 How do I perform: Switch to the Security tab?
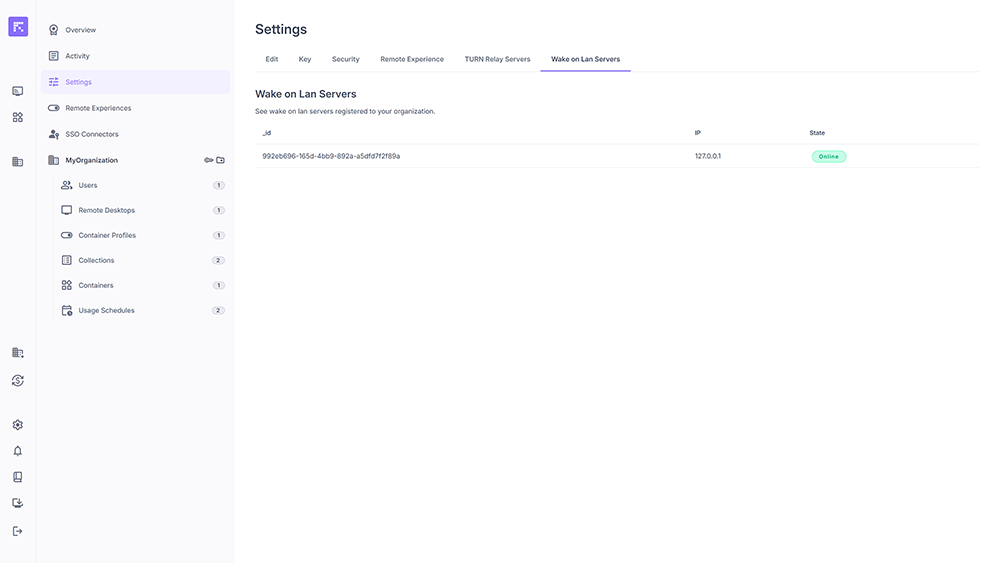(345, 59)
